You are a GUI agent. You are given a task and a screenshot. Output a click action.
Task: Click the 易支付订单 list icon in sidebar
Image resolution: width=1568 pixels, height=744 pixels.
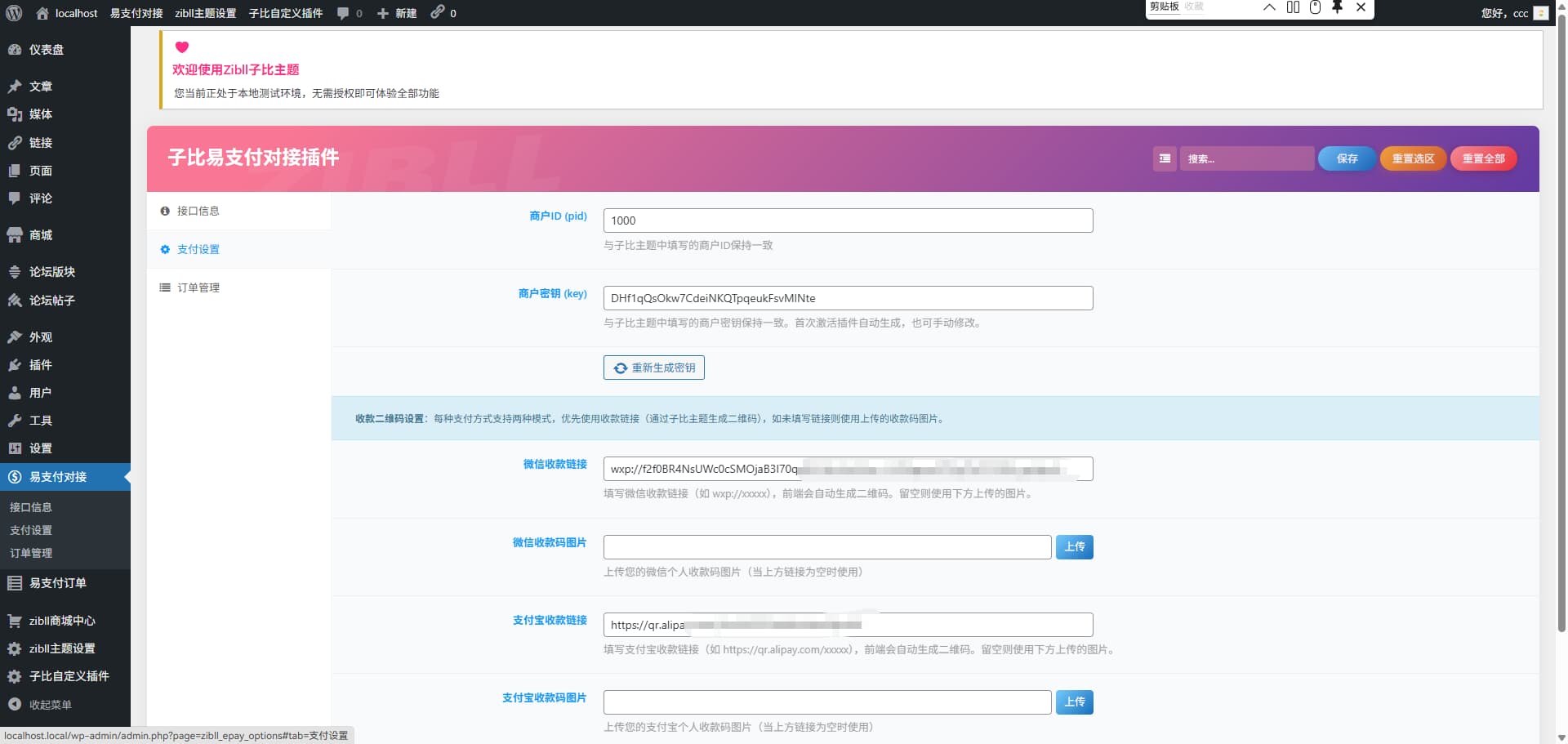tap(15, 583)
